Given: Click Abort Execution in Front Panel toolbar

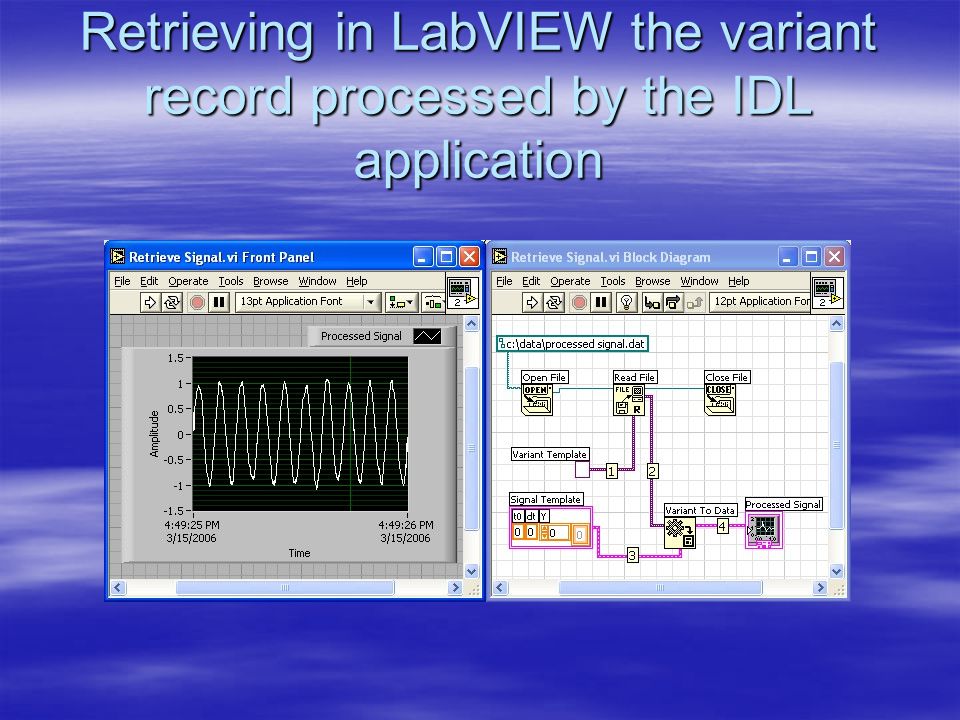Looking at the screenshot, I should (197, 302).
